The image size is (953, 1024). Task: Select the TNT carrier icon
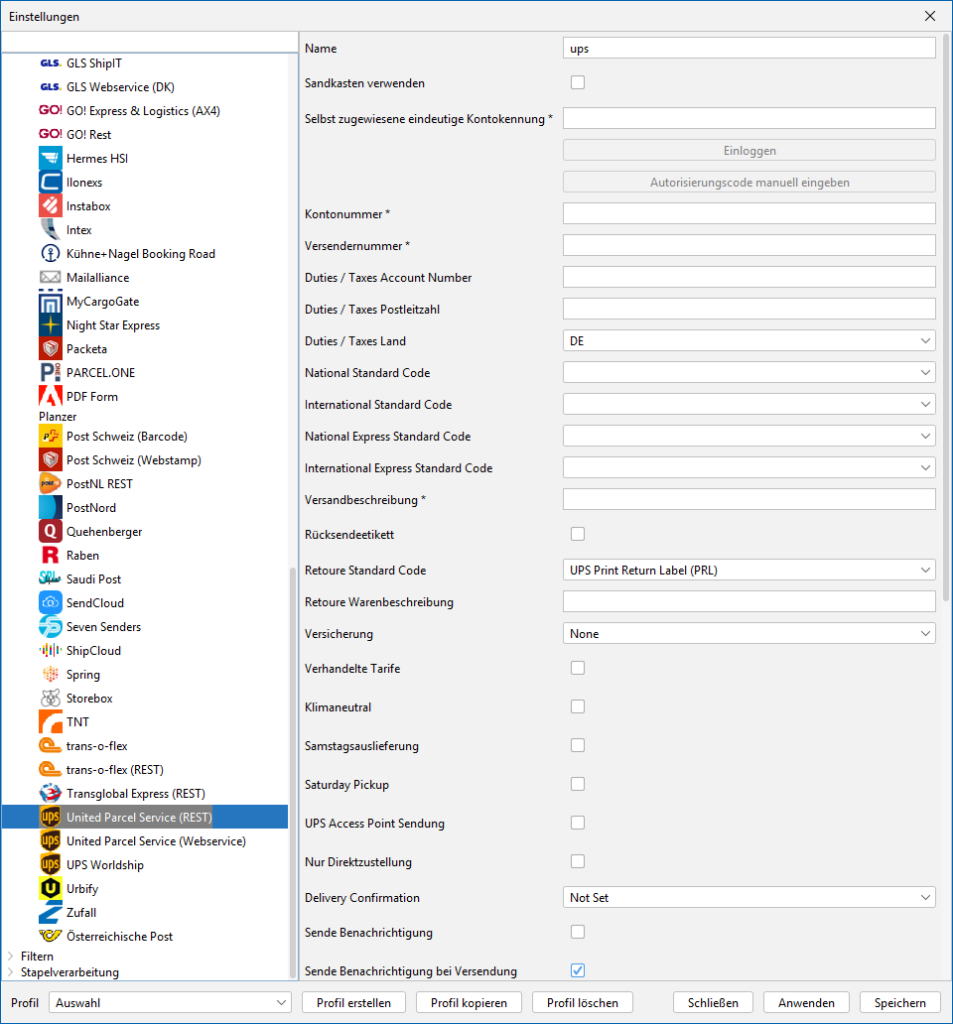(x=50, y=722)
